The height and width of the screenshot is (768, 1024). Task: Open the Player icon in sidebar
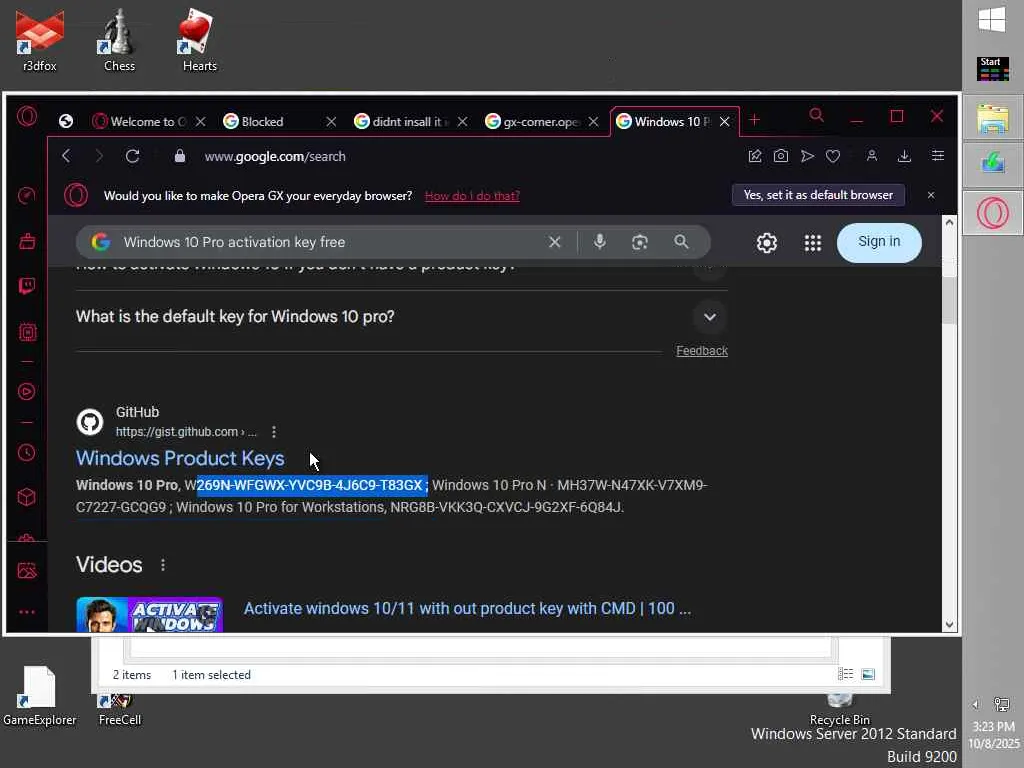(x=27, y=391)
